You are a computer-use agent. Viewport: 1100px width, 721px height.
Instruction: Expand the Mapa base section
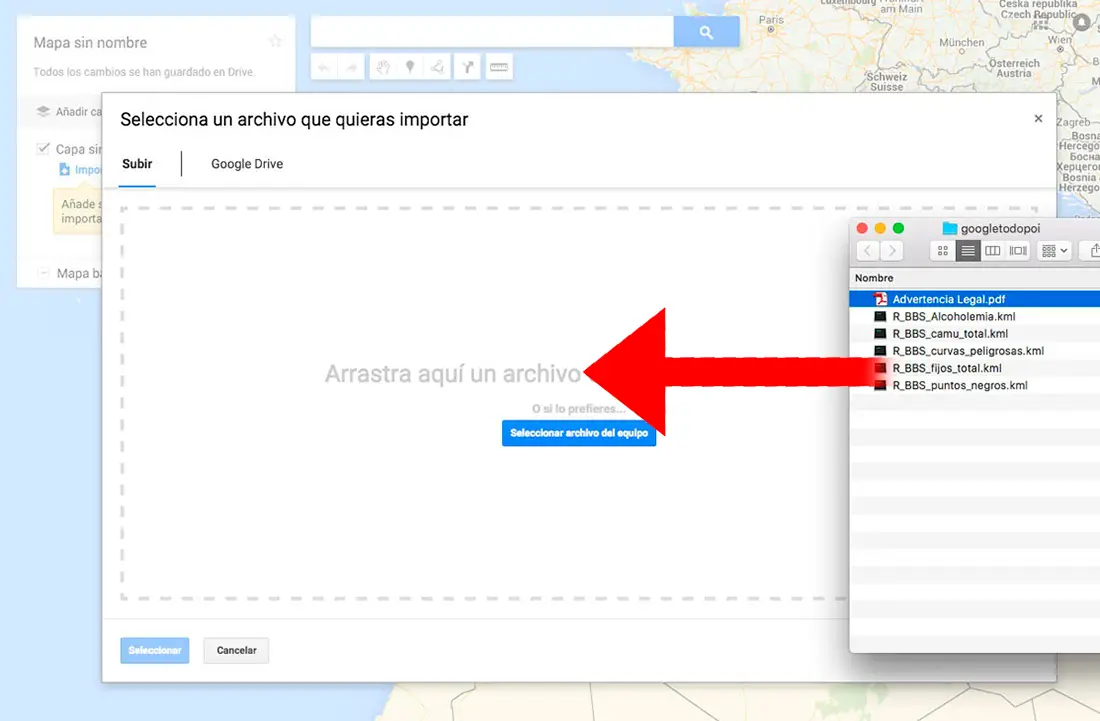click(45, 272)
